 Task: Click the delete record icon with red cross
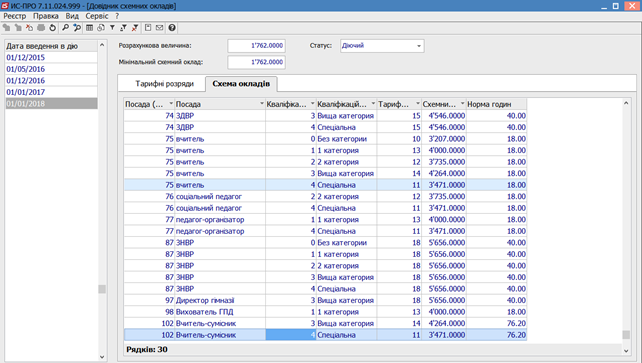coord(29,28)
